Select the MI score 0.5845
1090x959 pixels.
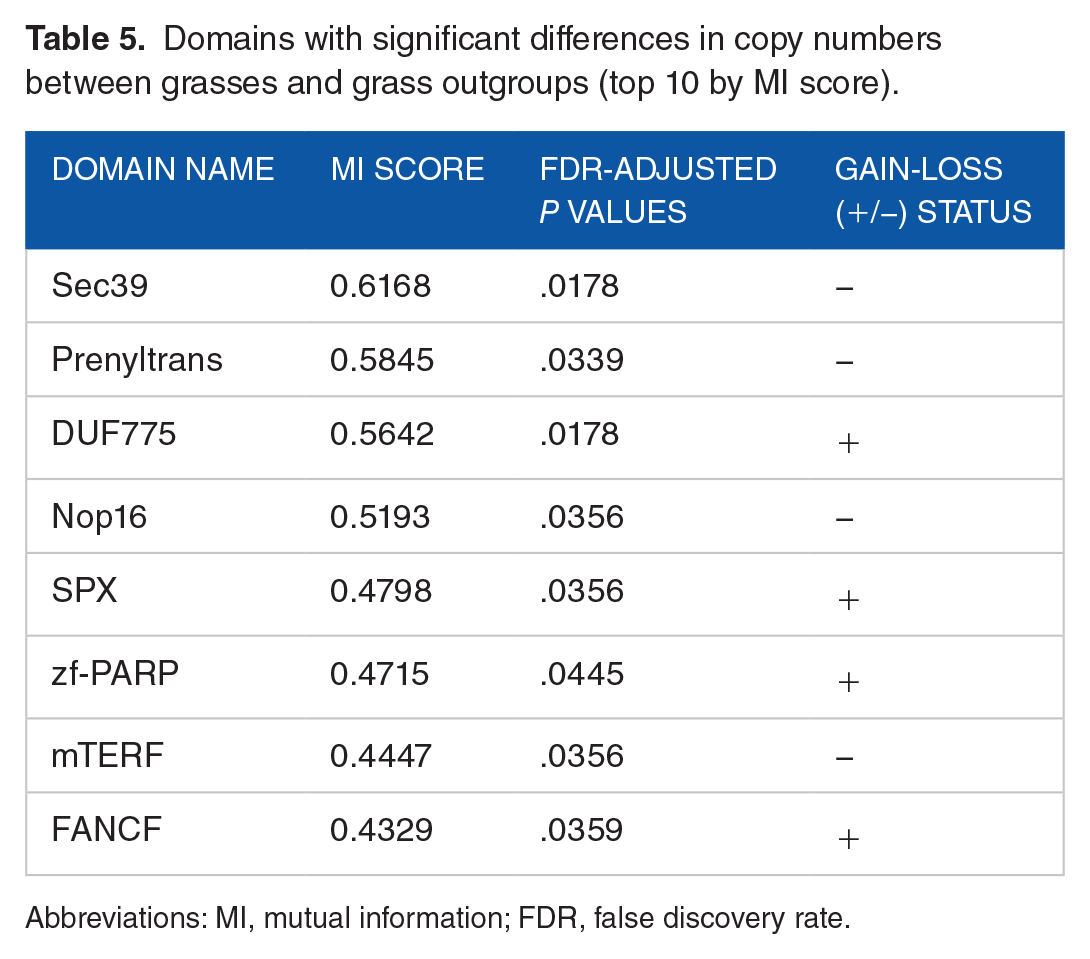point(382,360)
